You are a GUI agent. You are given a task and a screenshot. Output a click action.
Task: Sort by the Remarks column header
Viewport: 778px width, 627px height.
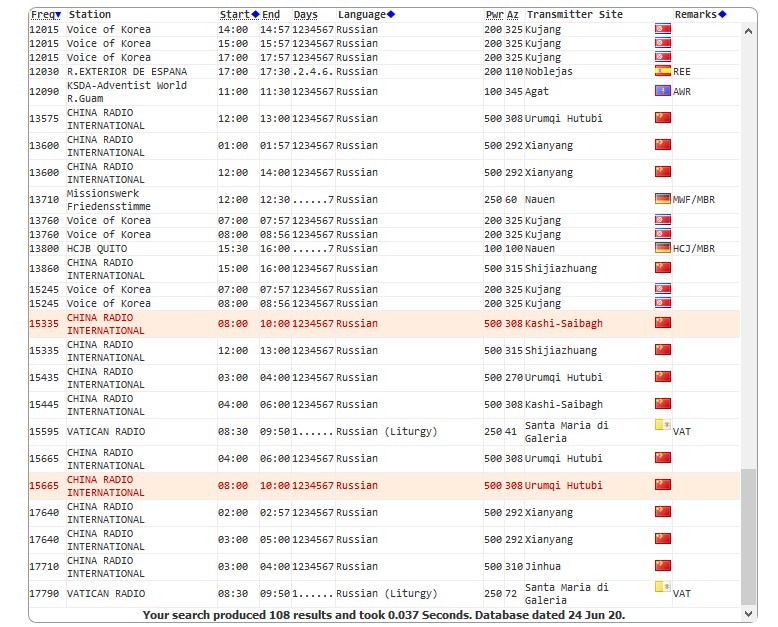click(696, 15)
